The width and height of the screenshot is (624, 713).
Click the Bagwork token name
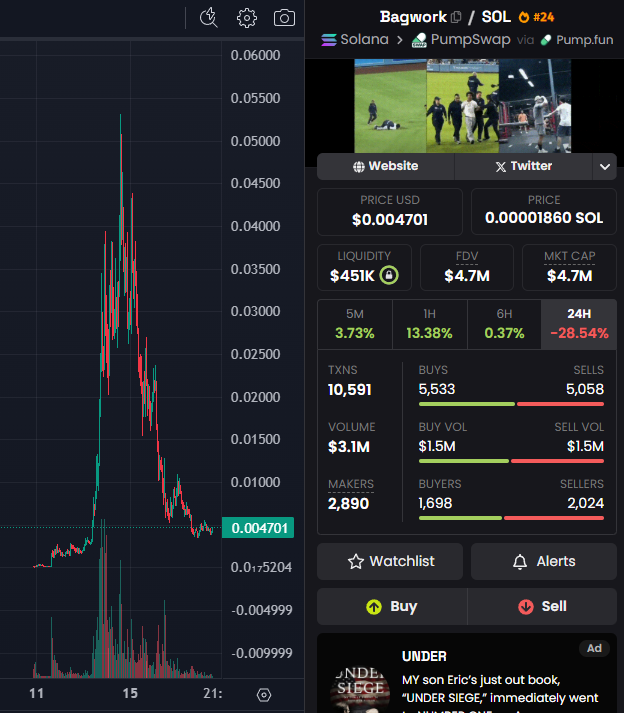pos(413,17)
